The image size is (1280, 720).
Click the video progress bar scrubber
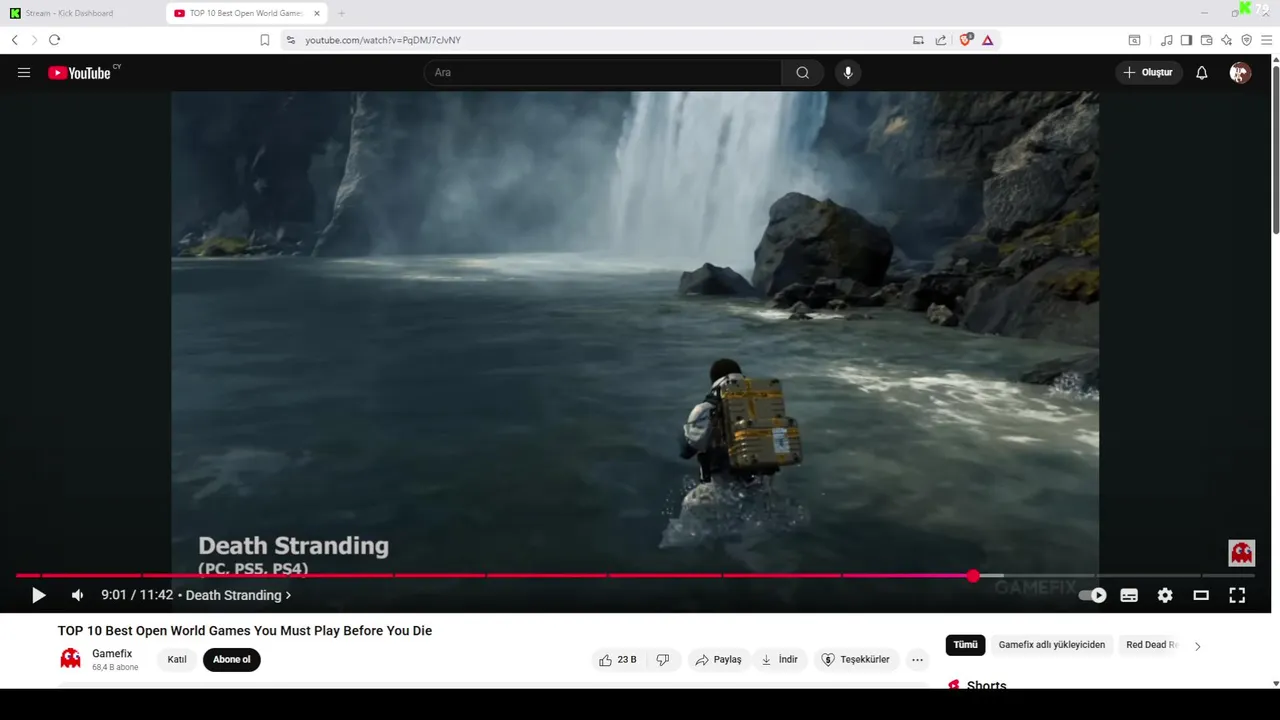tap(973, 576)
